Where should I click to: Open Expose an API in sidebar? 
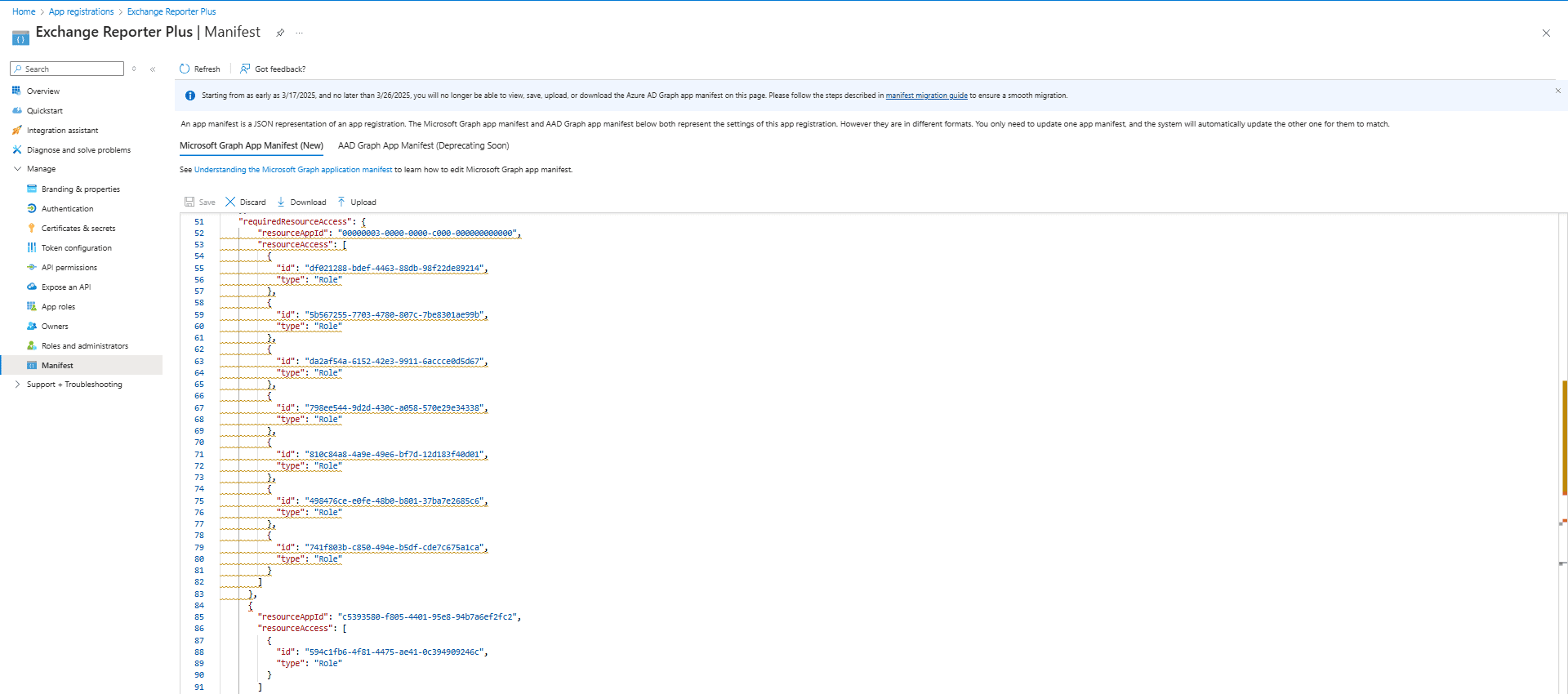[66, 287]
